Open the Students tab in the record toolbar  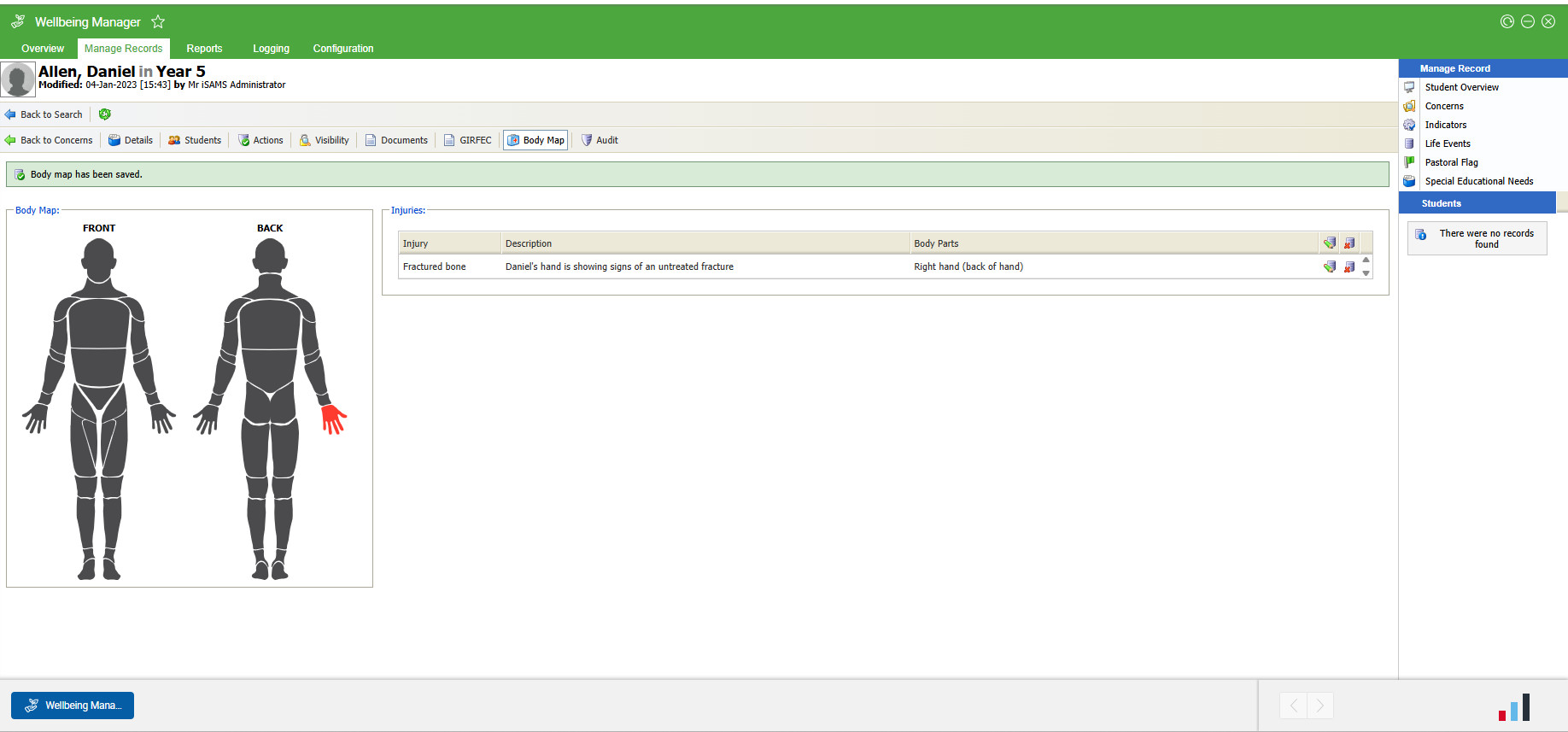(x=195, y=140)
